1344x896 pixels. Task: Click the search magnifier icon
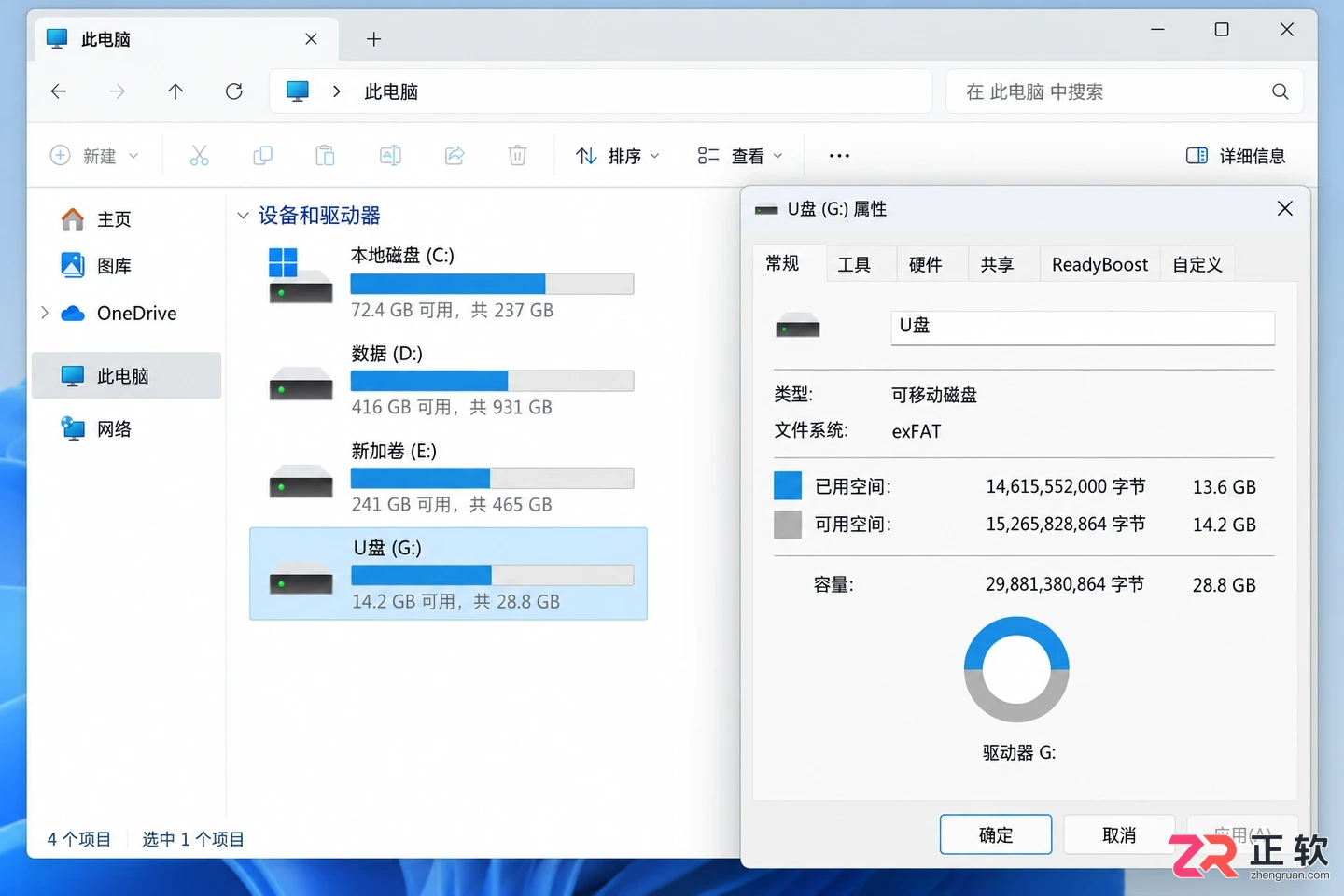click(1280, 91)
